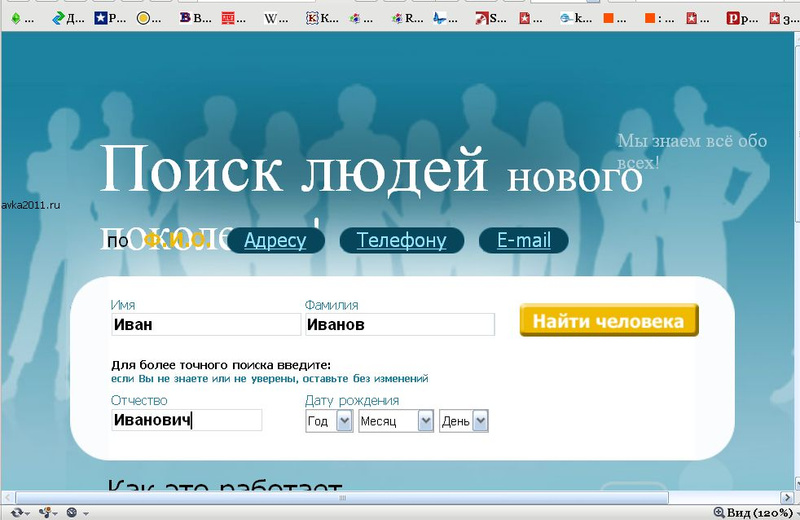
Task: Open the Internet Explorer "e" bookmark
Action: (567, 17)
